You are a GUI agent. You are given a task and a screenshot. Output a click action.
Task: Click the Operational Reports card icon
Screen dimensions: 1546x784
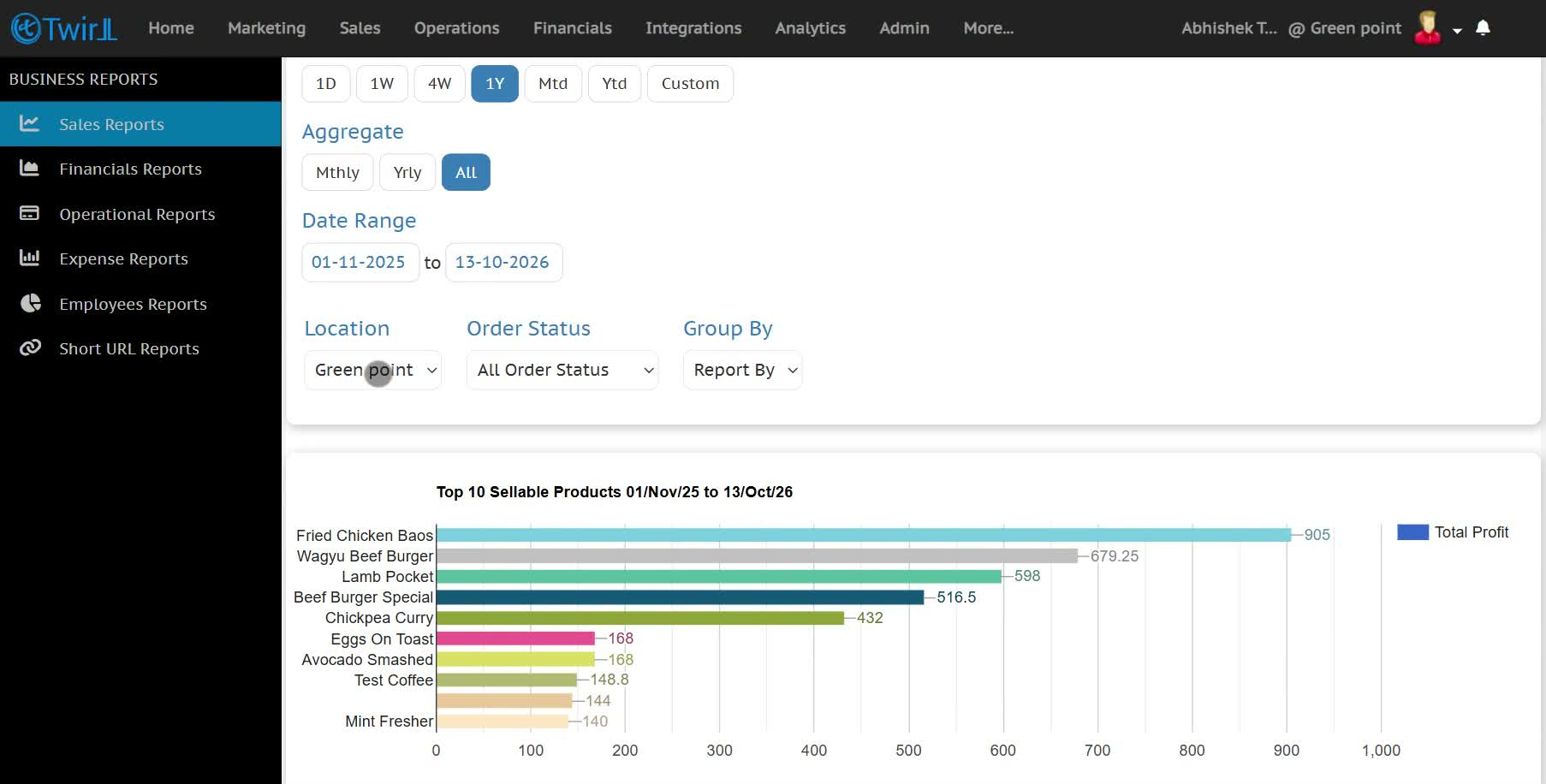(x=30, y=214)
